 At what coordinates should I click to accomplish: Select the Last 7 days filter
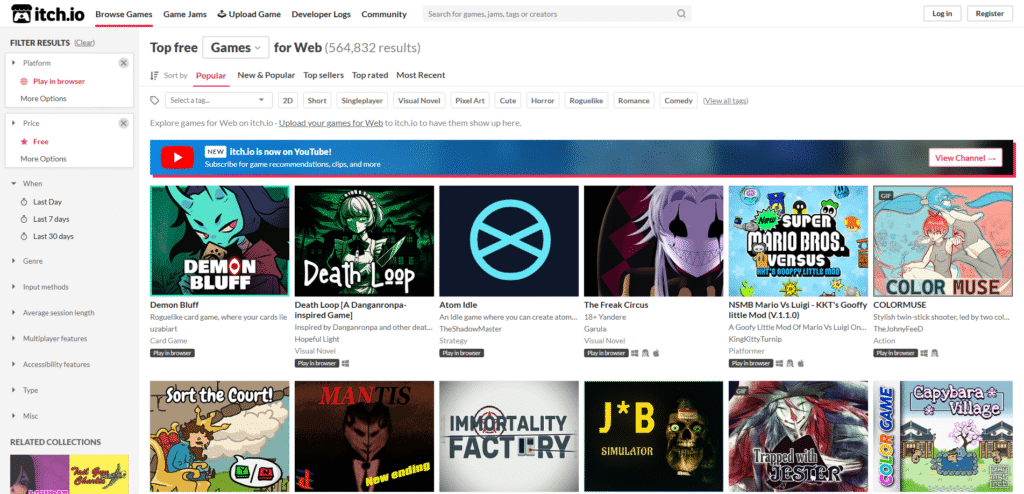[x=50, y=219]
